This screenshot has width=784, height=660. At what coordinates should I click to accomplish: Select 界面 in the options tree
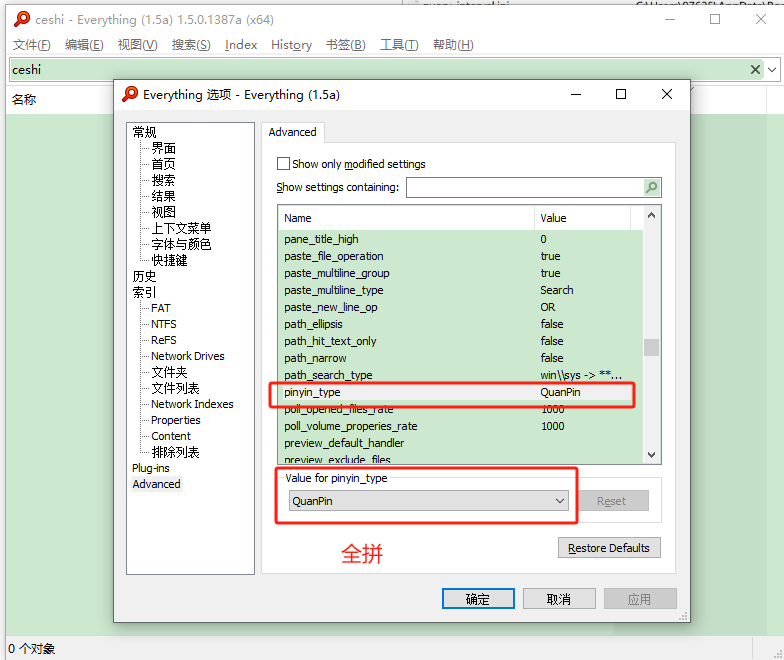[164, 148]
